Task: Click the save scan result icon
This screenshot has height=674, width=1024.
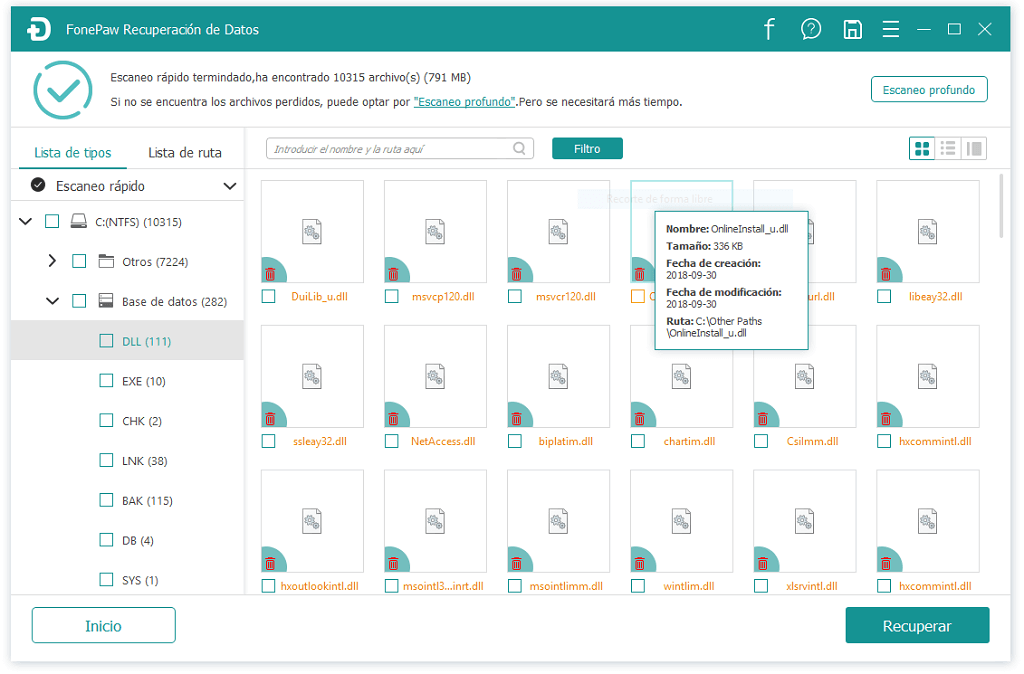Action: click(x=852, y=29)
